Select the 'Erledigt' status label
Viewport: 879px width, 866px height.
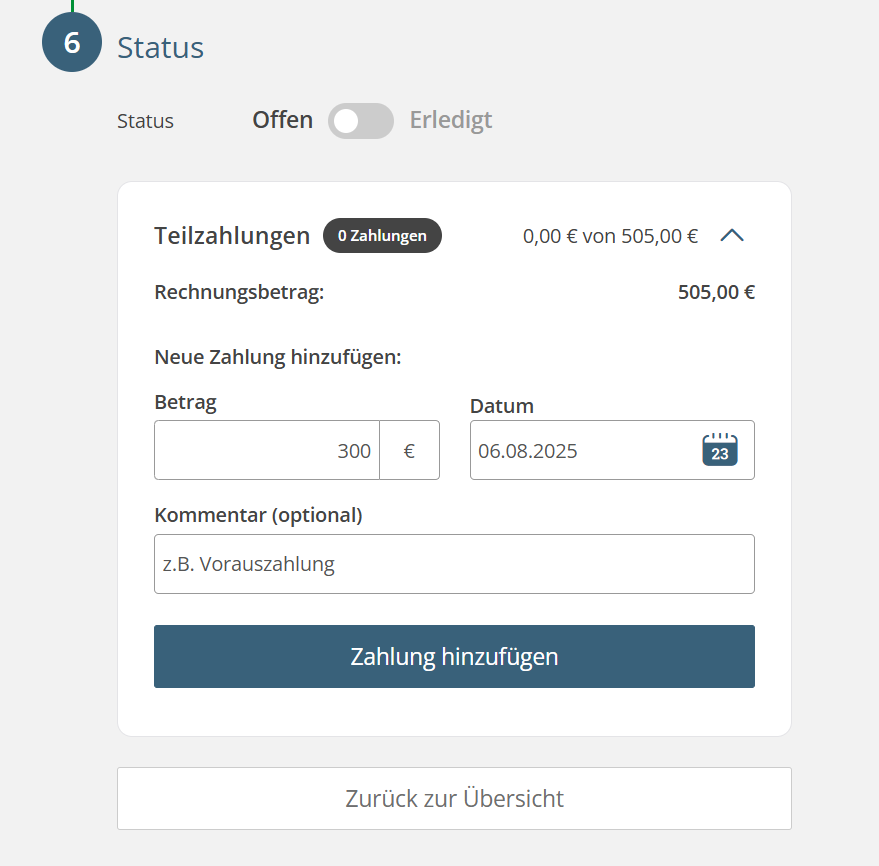(451, 121)
